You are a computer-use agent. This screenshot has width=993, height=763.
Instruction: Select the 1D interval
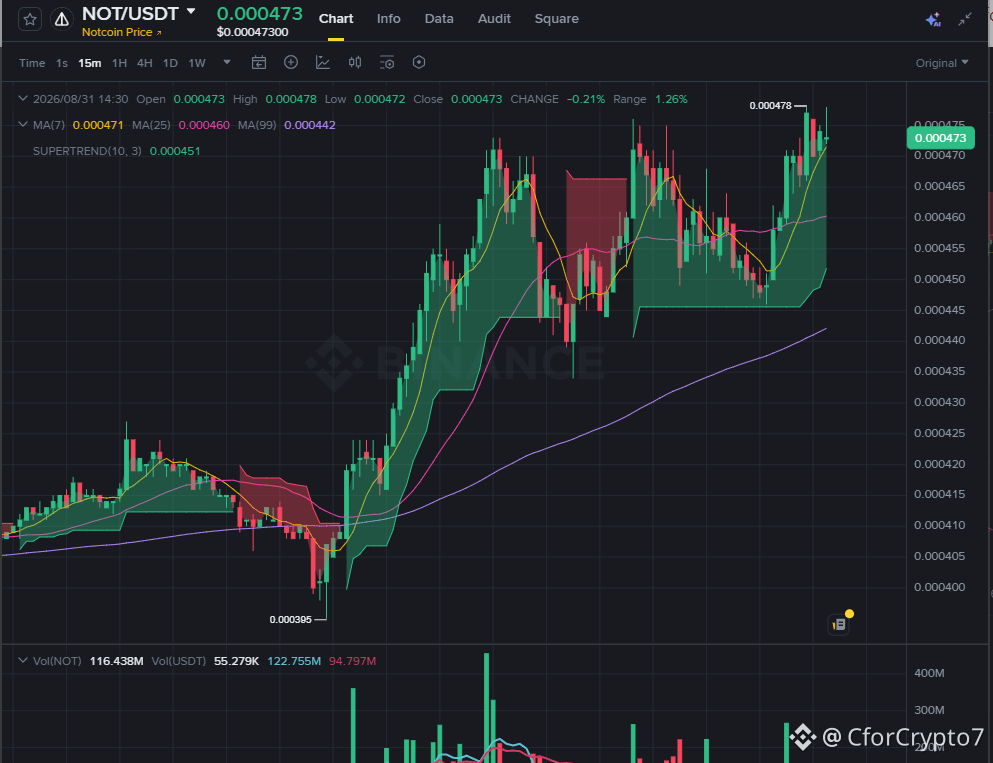[170, 63]
